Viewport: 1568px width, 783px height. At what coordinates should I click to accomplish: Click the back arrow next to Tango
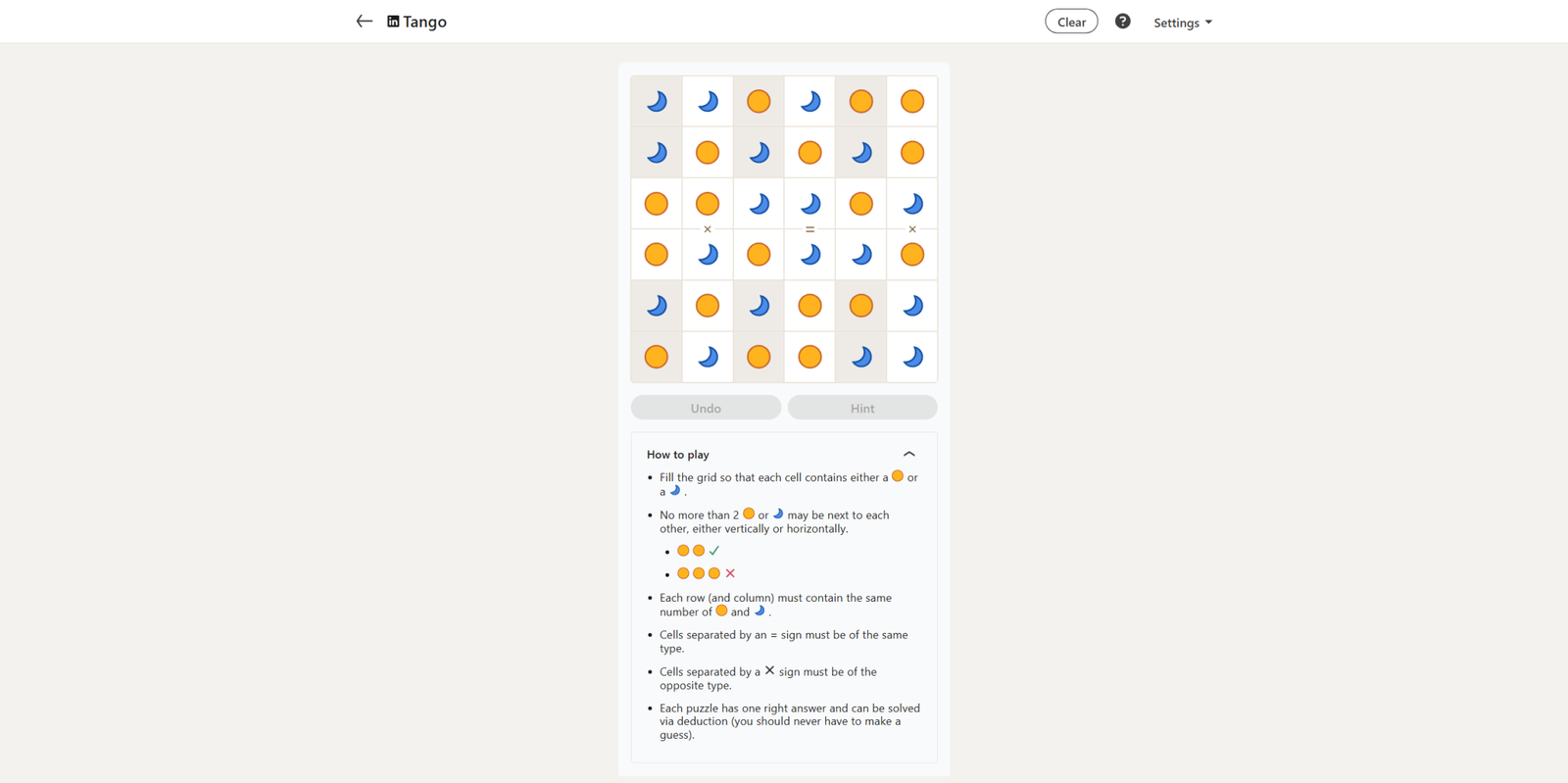click(364, 22)
